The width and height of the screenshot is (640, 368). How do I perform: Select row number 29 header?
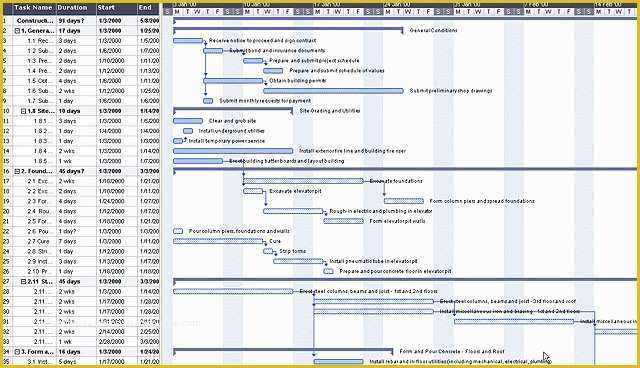click(7, 301)
